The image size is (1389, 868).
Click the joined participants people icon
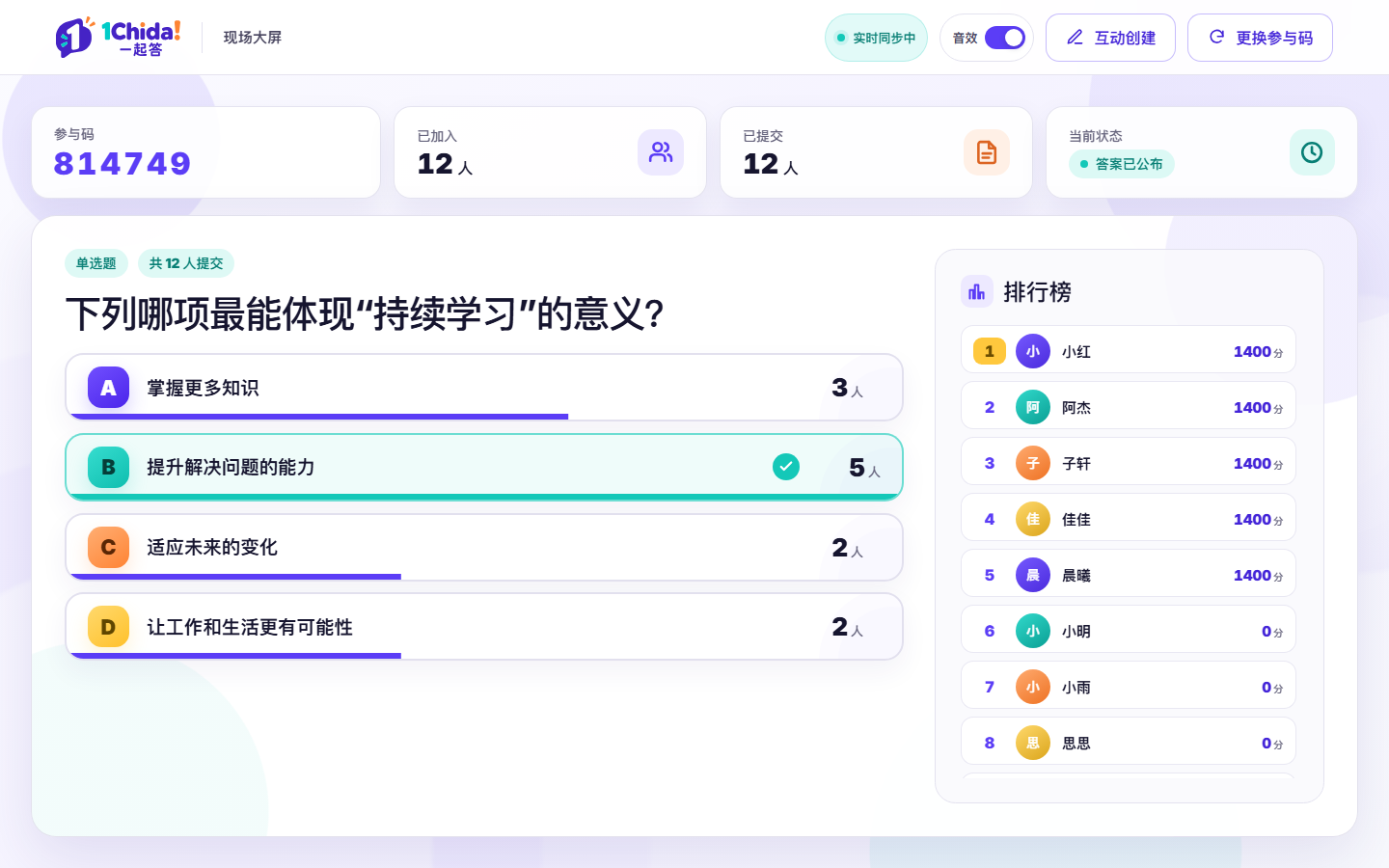click(661, 152)
